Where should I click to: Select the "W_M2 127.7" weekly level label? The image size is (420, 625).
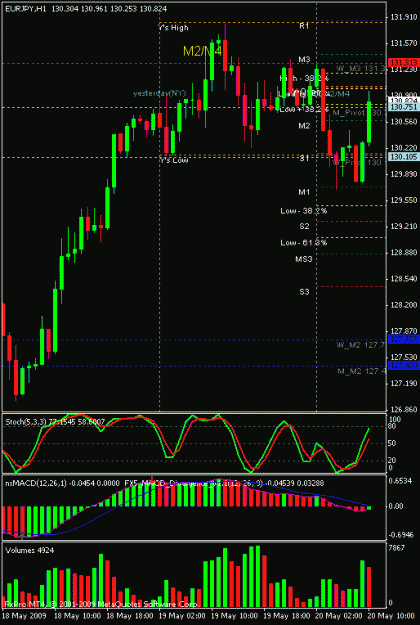[x=361, y=345]
